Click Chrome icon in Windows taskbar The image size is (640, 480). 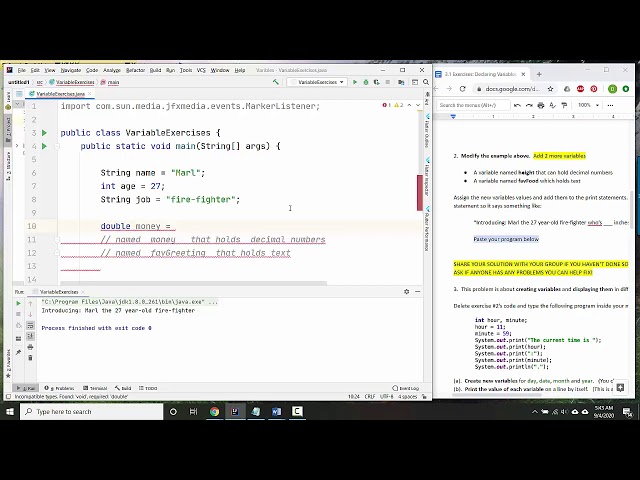pyautogui.click(x=214, y=411)
